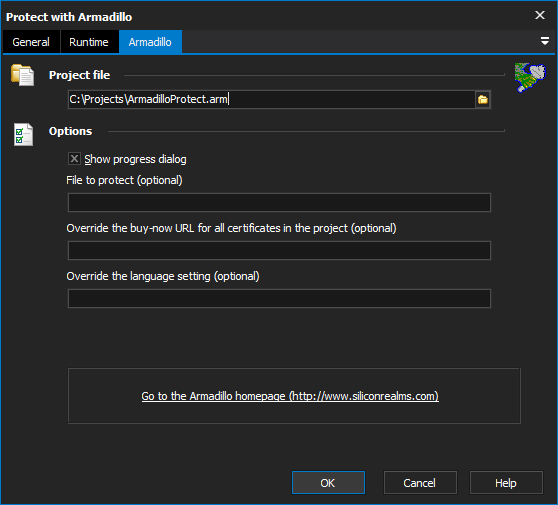
Task: Open the tab list dropdown arrow
Action: pos(544,41)
